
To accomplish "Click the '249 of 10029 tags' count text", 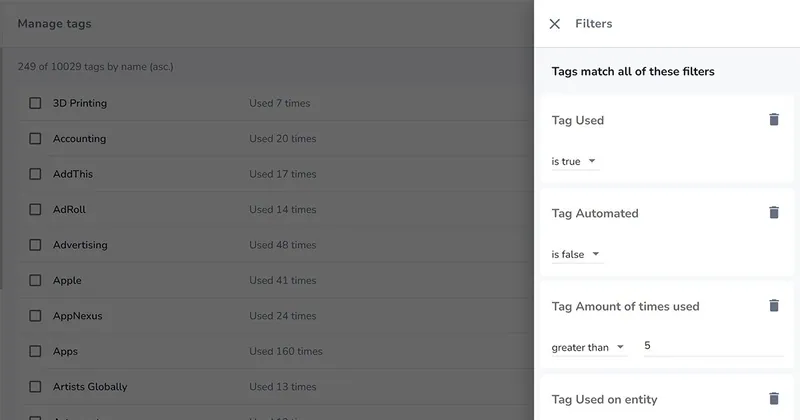I will (x=95, y=67).
